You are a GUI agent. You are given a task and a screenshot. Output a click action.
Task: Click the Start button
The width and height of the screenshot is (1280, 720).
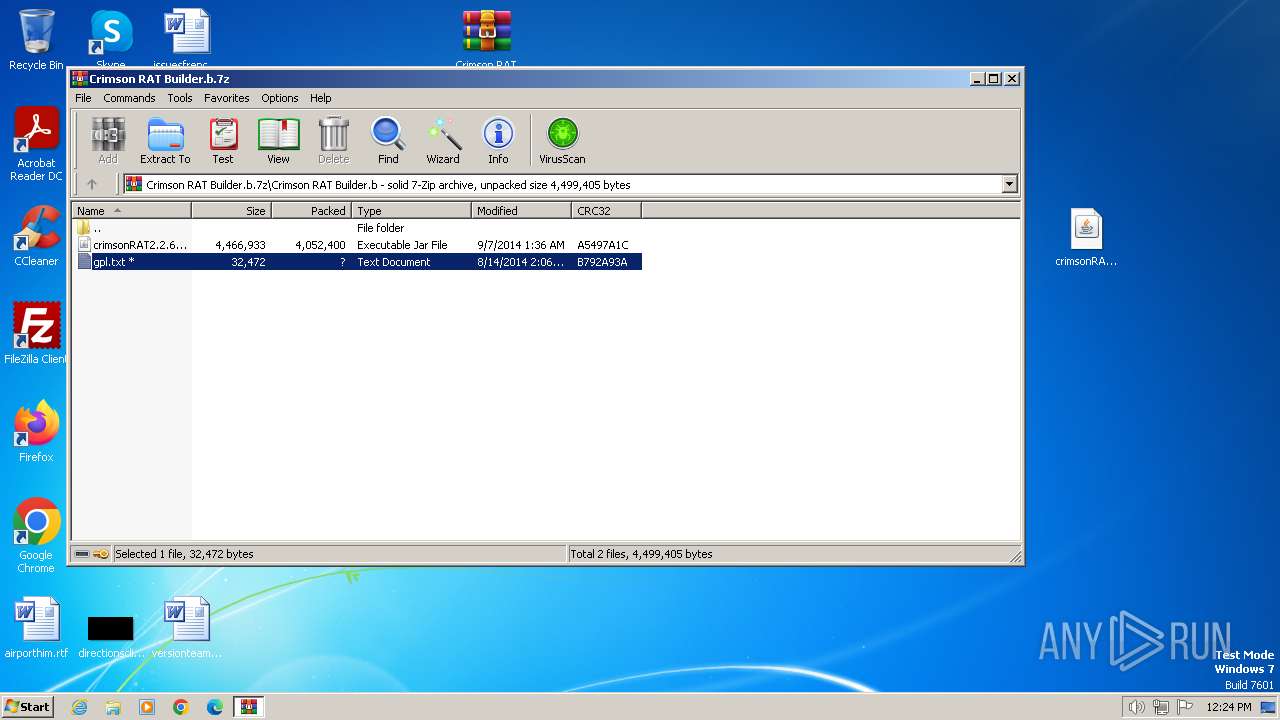pyautogui.click(x=27, y=706)
